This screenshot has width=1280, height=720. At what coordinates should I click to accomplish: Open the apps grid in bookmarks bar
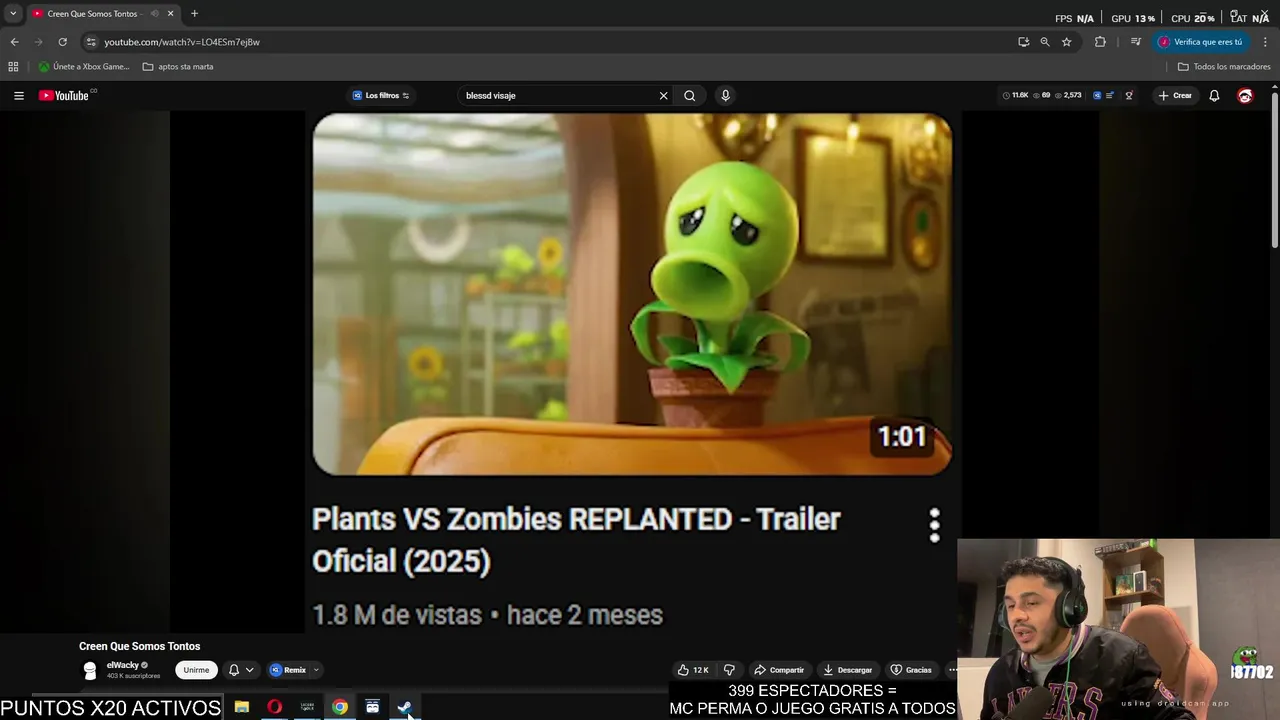(x=13, y=67)
